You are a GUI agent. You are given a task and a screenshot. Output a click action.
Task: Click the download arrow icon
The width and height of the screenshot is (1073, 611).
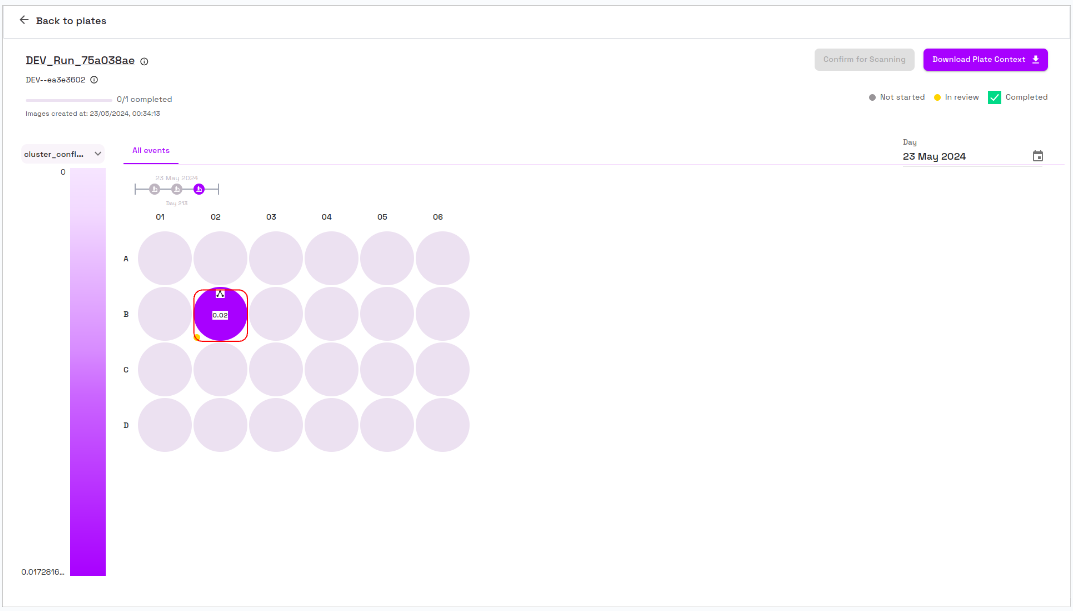1036,60
